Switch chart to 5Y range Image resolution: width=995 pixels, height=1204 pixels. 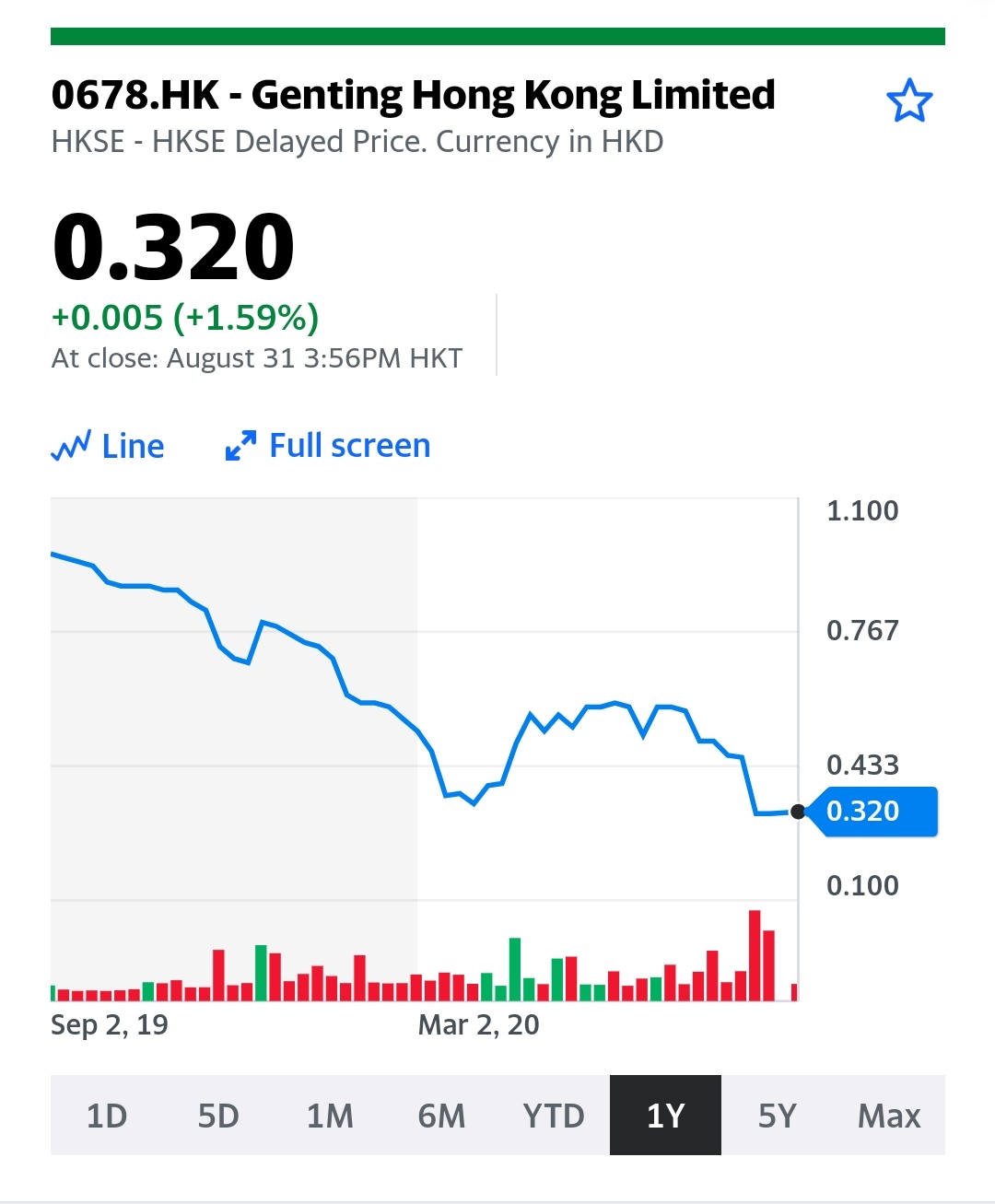777,1116
